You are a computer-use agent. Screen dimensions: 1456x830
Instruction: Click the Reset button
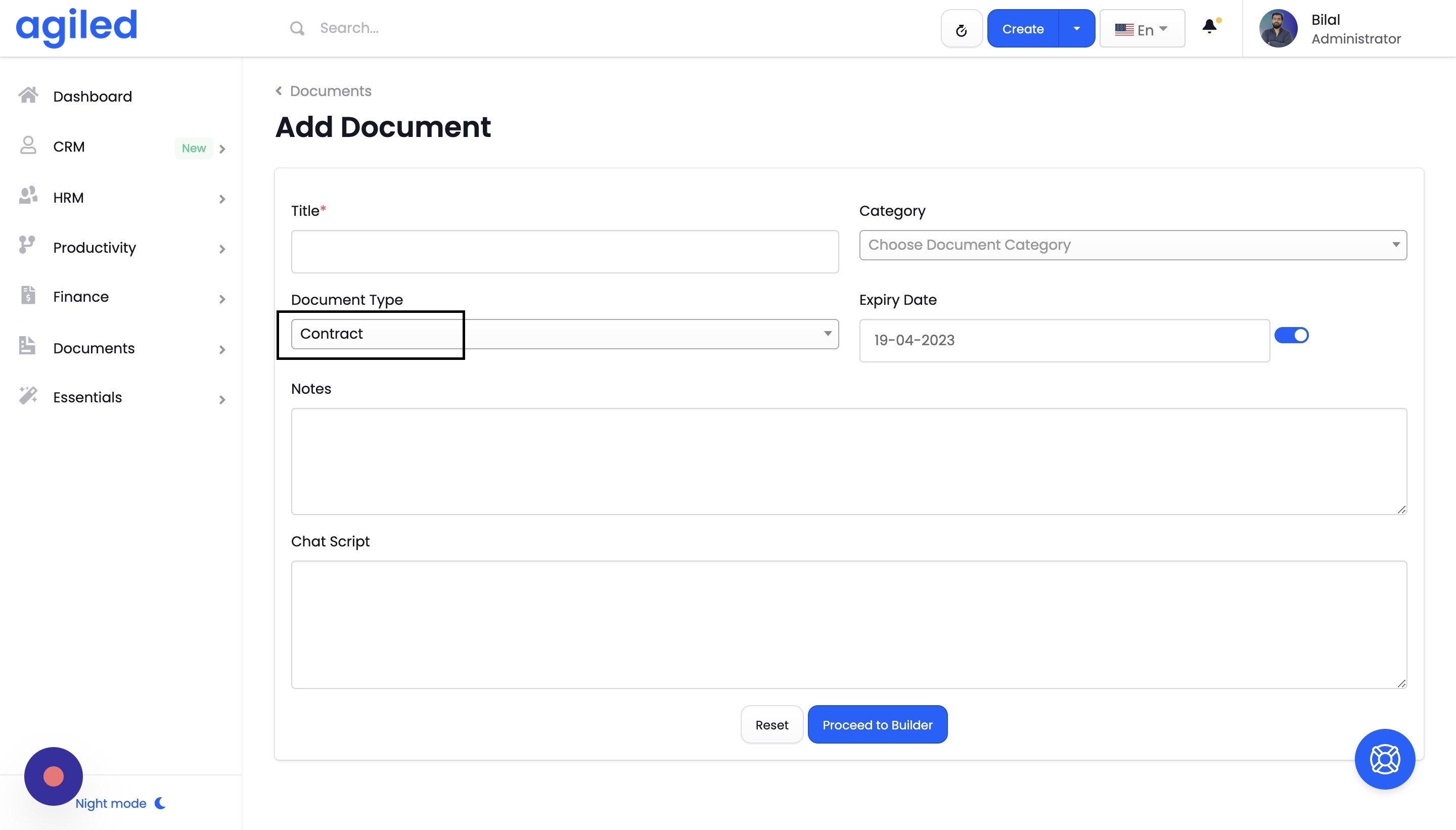click(x=771, y=724)
